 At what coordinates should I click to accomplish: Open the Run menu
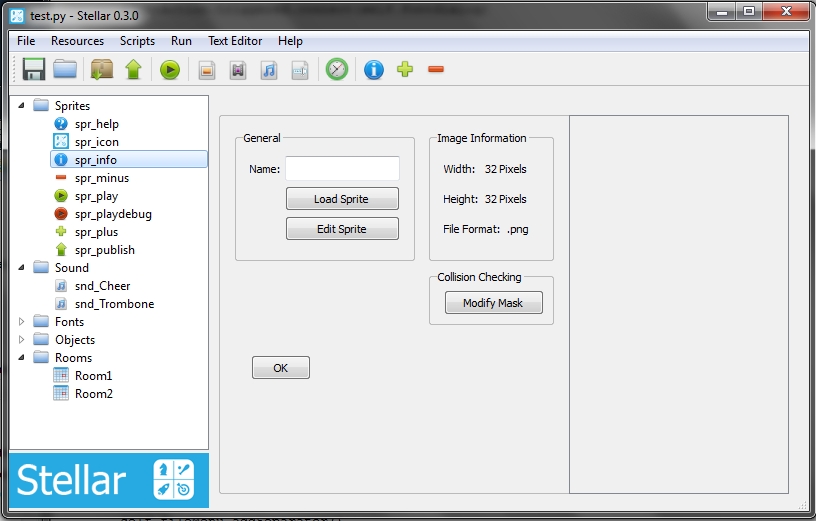coord(181,41)
